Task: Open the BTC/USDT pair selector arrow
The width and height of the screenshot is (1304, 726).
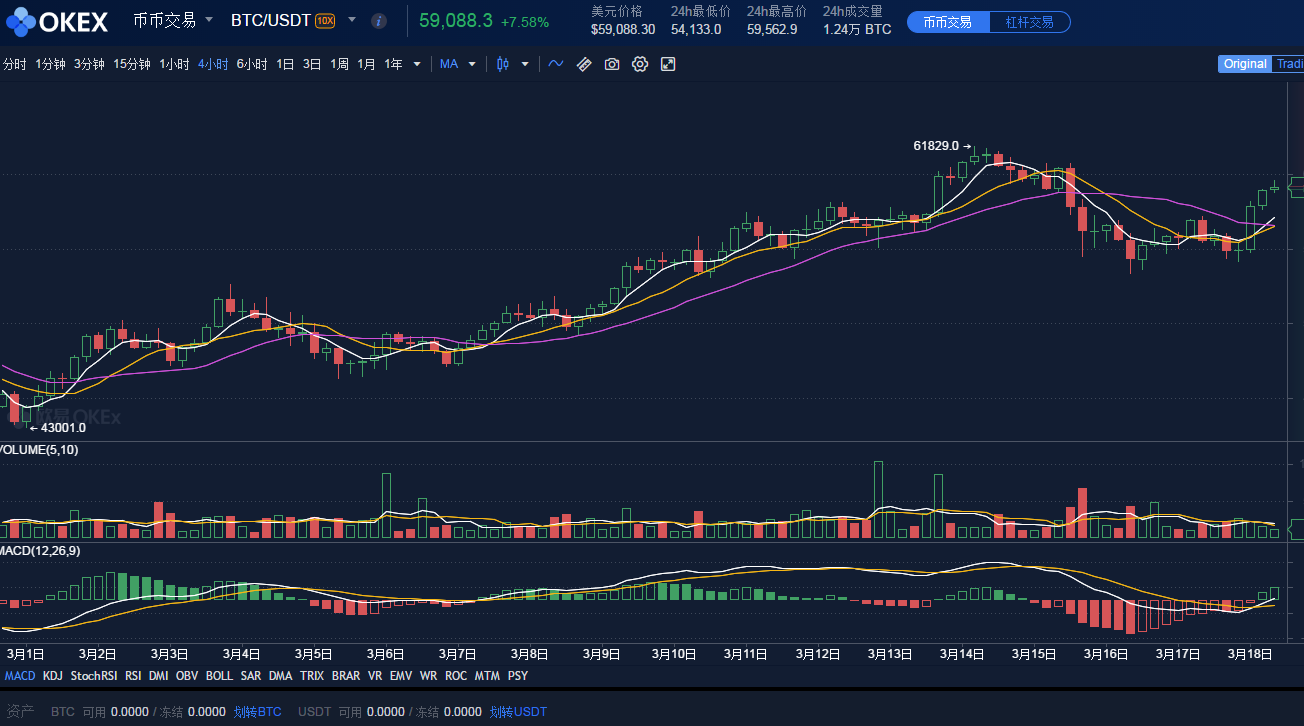Action: pyautogui.click(x=352, y=19)
